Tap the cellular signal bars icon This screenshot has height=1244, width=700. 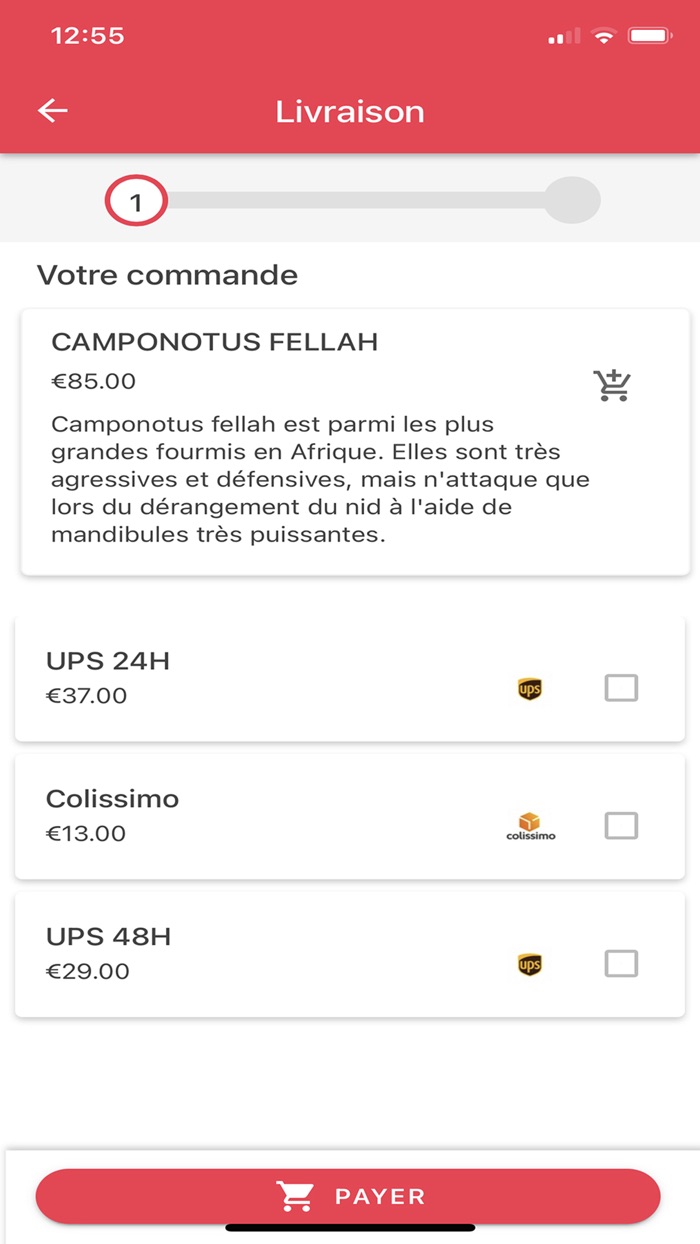(x=564, y=37)
